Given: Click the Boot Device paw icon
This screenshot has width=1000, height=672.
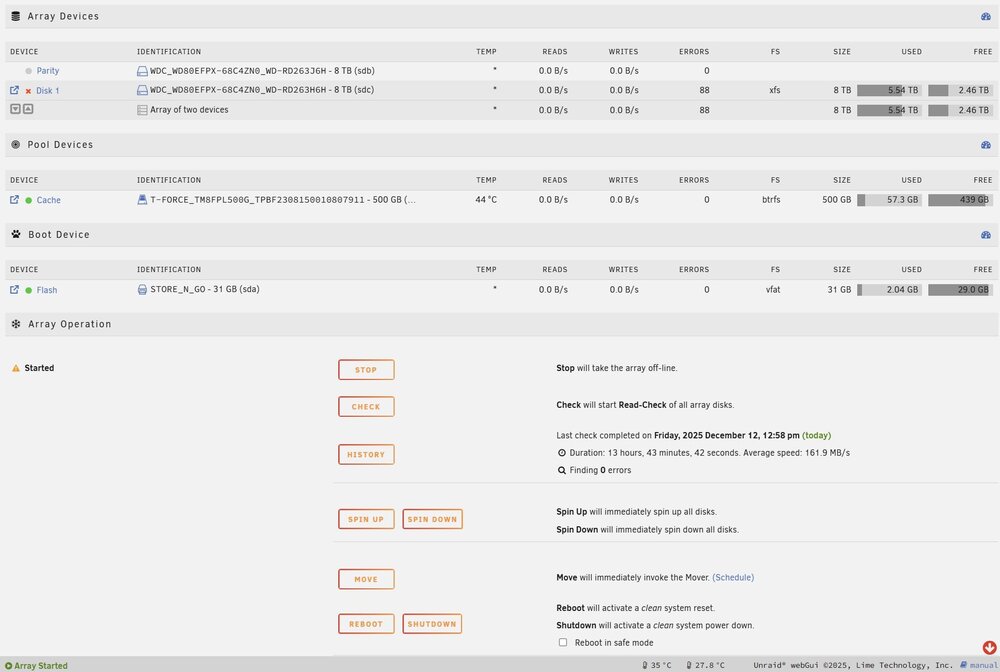Looking at the screenshot, I should pos(16,235).
